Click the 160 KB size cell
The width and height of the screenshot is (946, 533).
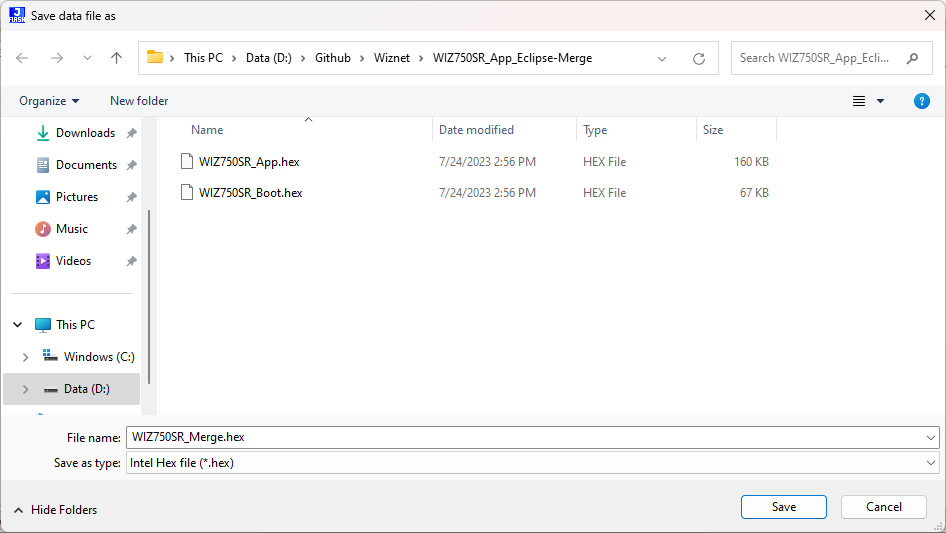(x=751, y=162)
